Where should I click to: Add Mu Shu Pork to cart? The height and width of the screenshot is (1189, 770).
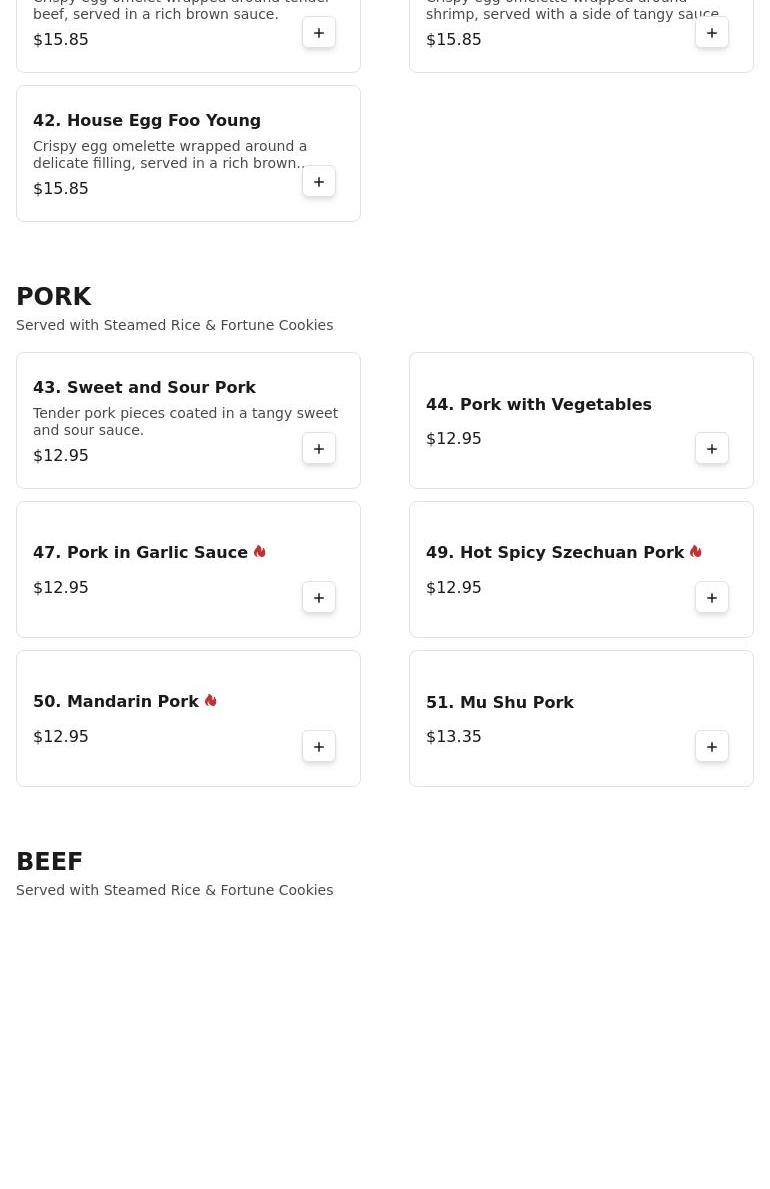(712, 747)
